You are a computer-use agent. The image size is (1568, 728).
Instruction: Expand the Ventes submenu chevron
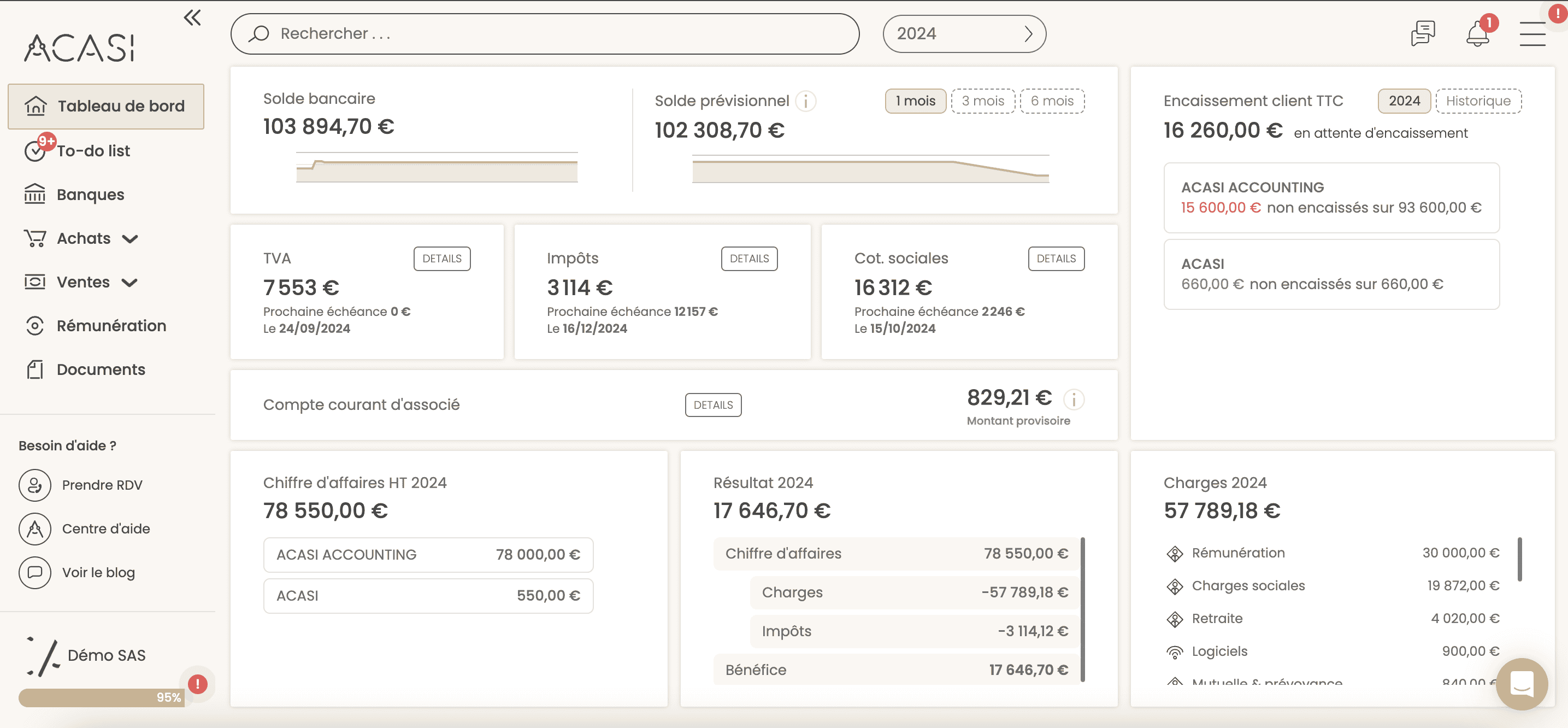pos(129,283)
